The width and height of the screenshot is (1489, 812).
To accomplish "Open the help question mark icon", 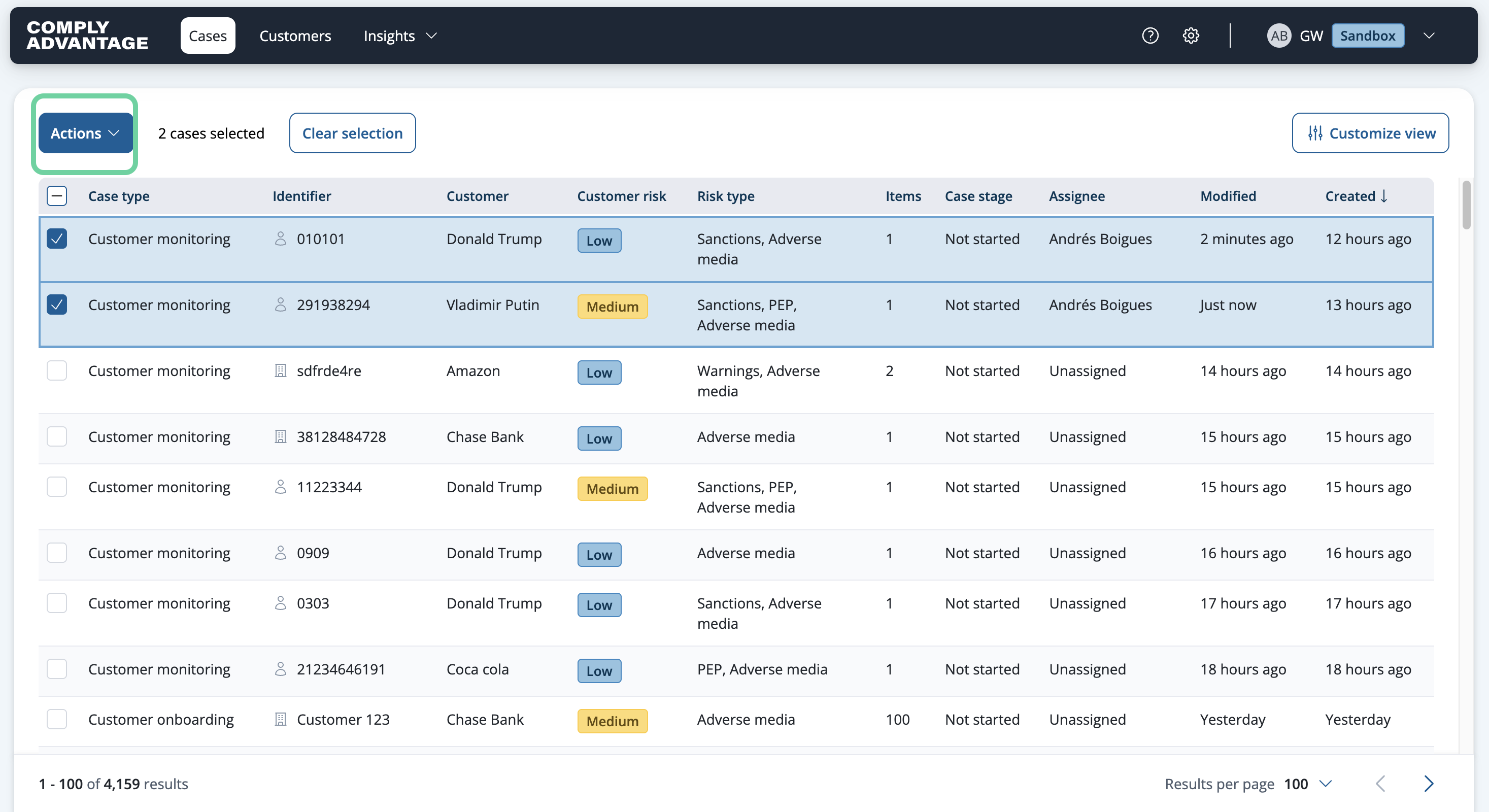I will tap(1150, 36).
